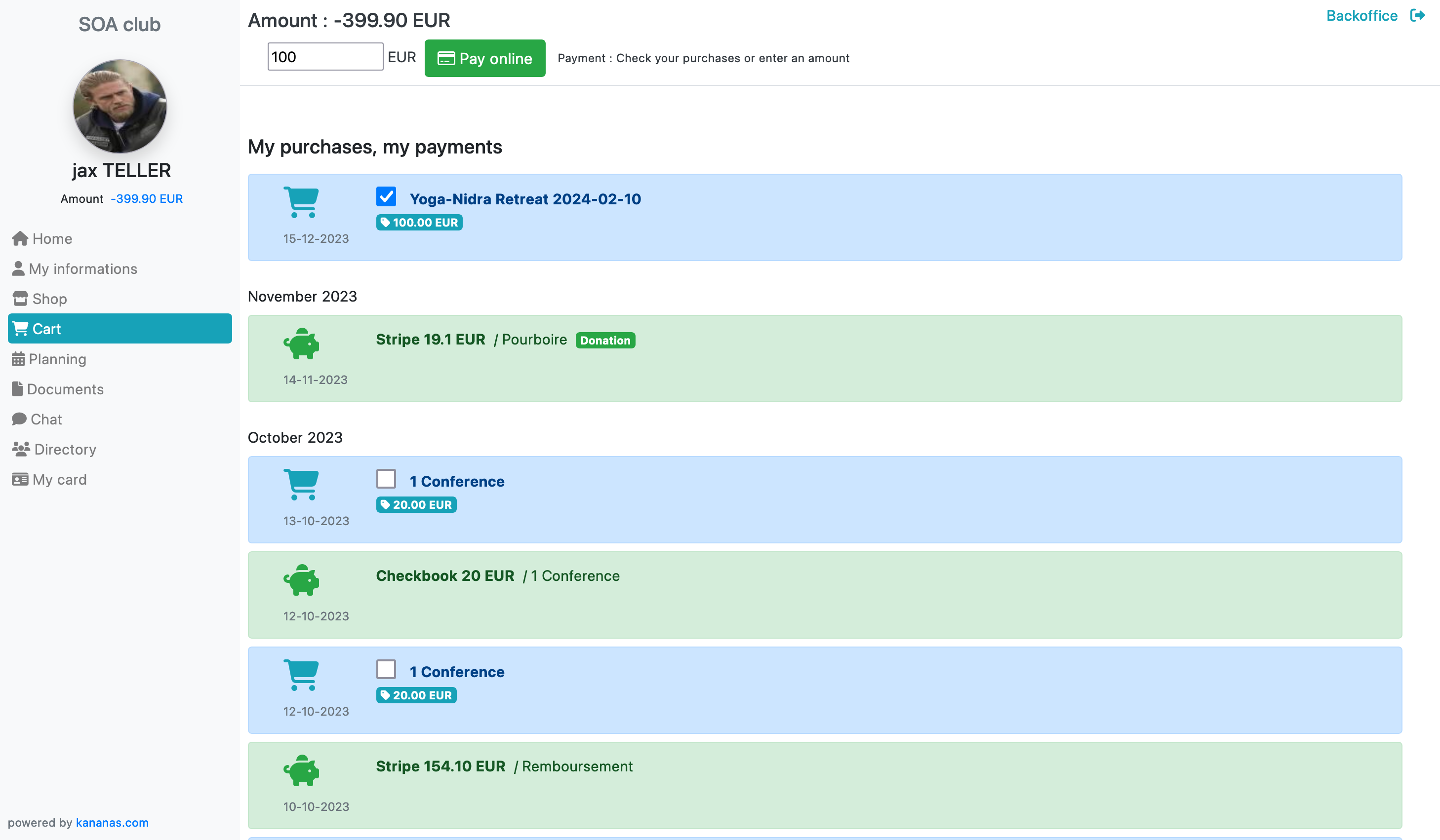The height and width of the screenshot is (840, 1440).
Task: Click cart icon of Yoga-Nidra Retreat purchase
Action: [x=301, y=202]
